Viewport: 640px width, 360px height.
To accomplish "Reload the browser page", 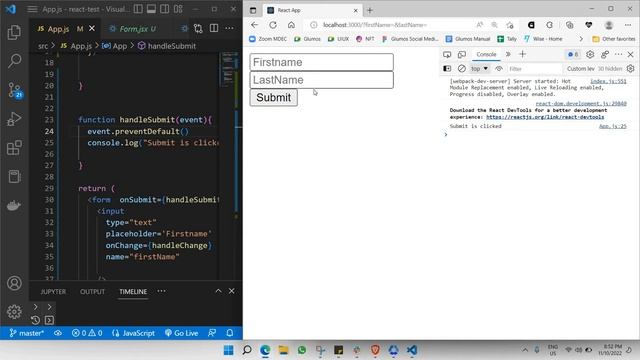I will pos(273,25).
